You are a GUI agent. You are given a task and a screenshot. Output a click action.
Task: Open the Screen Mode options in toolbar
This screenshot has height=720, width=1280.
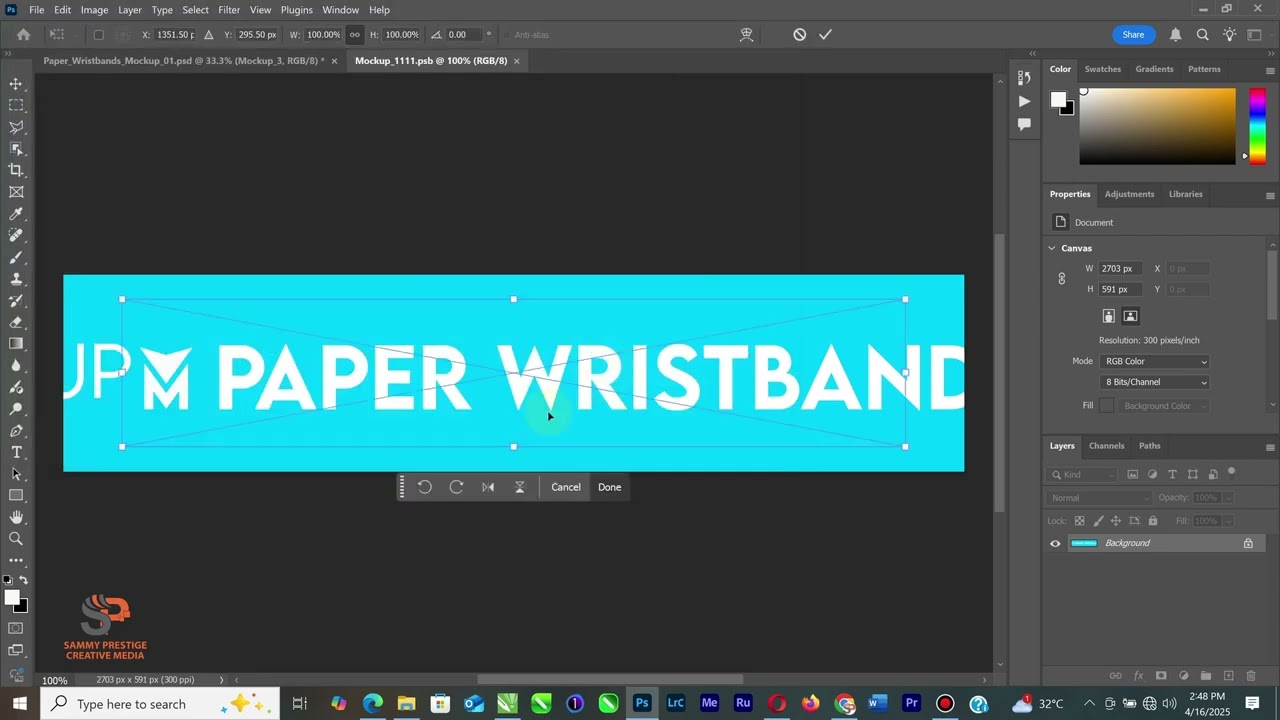click(x=16, y=650)
